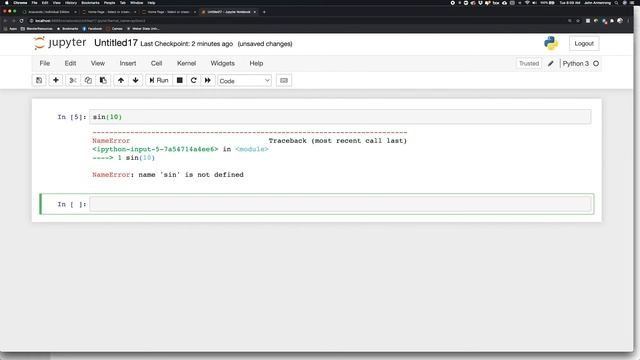640x360 pixels.
Task: Paste cells below icon
Action: pyautogui.click(x=103, y=80)
